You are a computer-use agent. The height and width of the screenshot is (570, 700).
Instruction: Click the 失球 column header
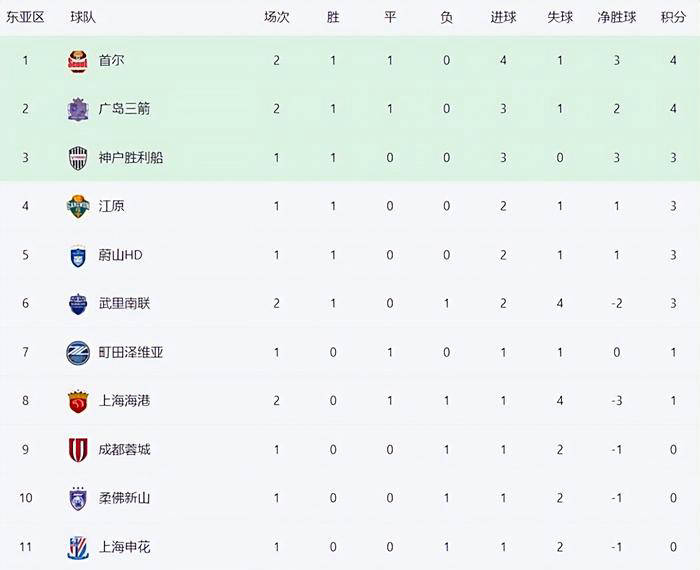coord(560,17)
